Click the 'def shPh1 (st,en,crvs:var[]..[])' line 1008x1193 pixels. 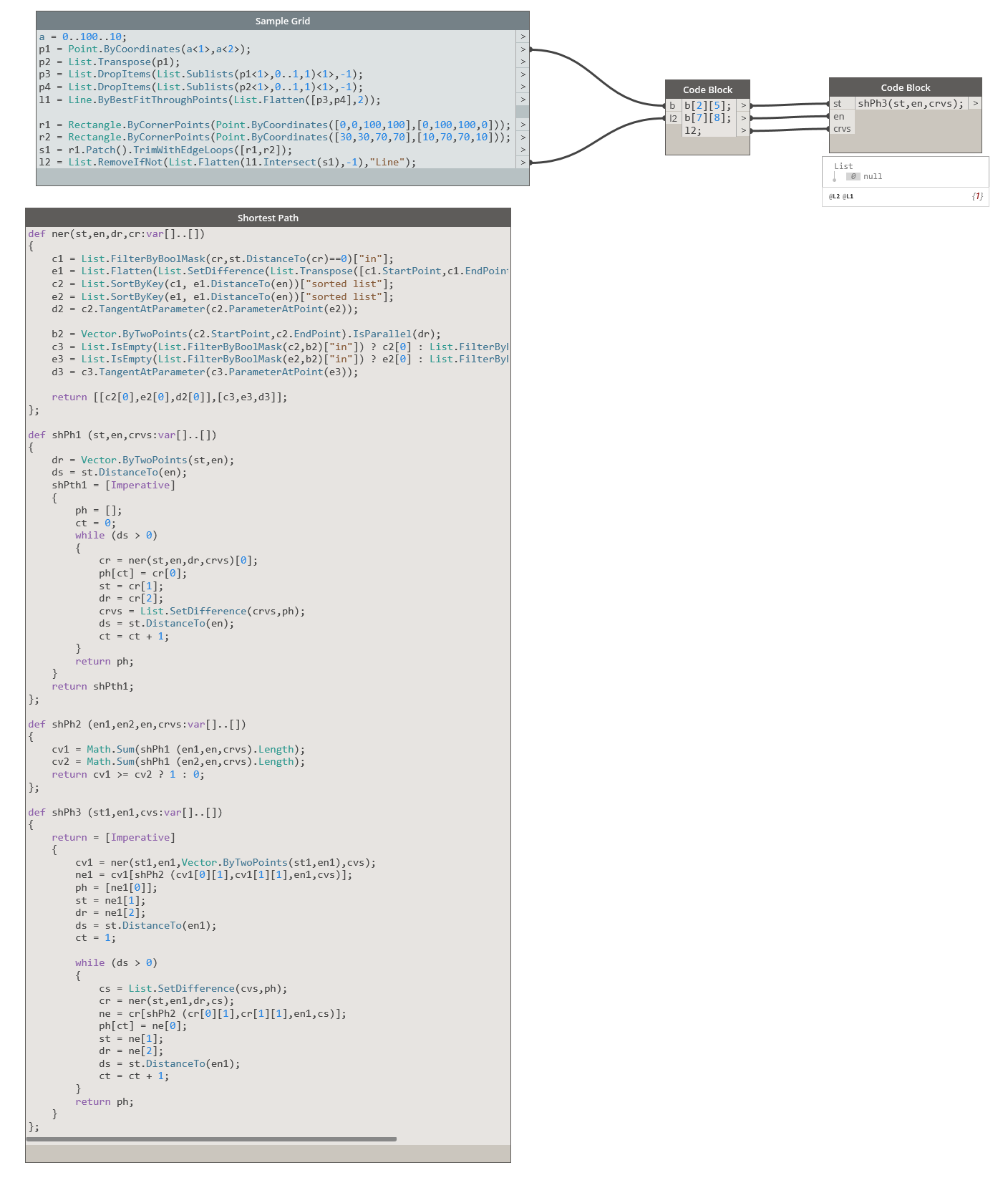coord(122,435)
